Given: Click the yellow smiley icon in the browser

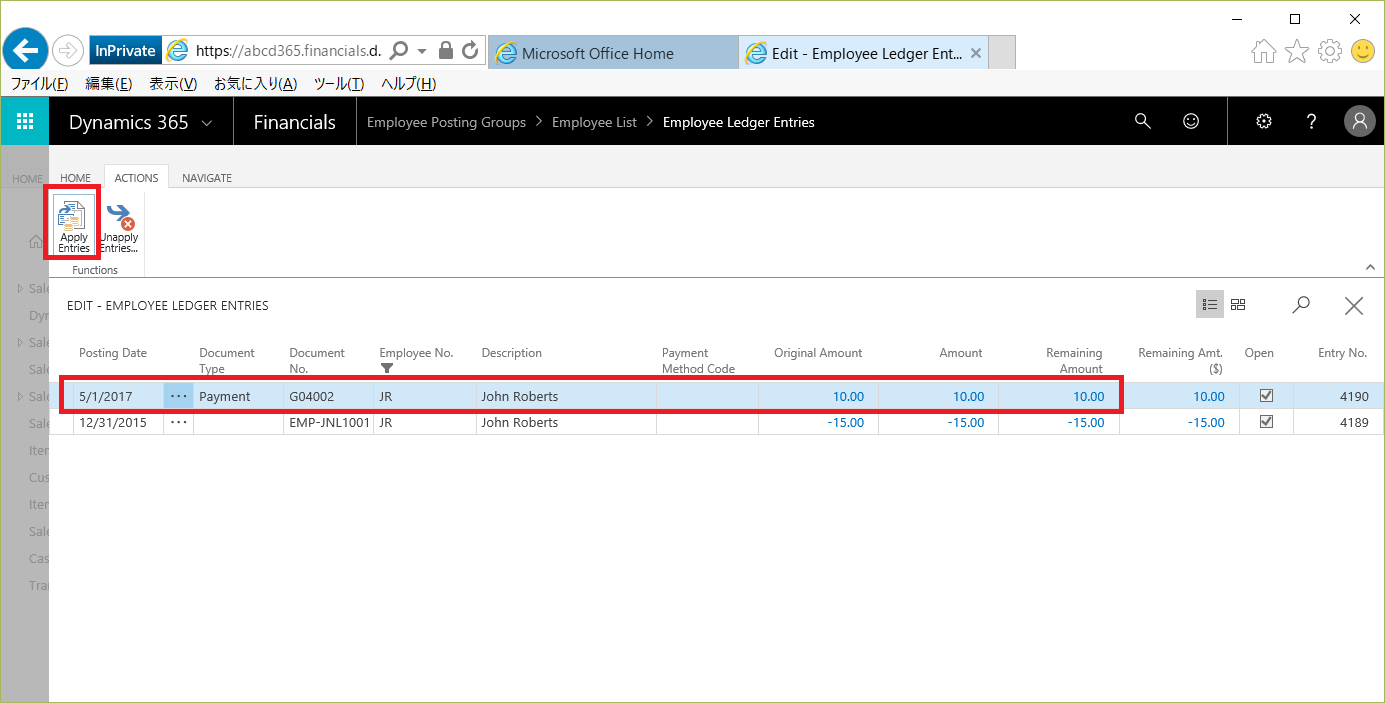Looking at the screenshot, I should pos(1362,50).
